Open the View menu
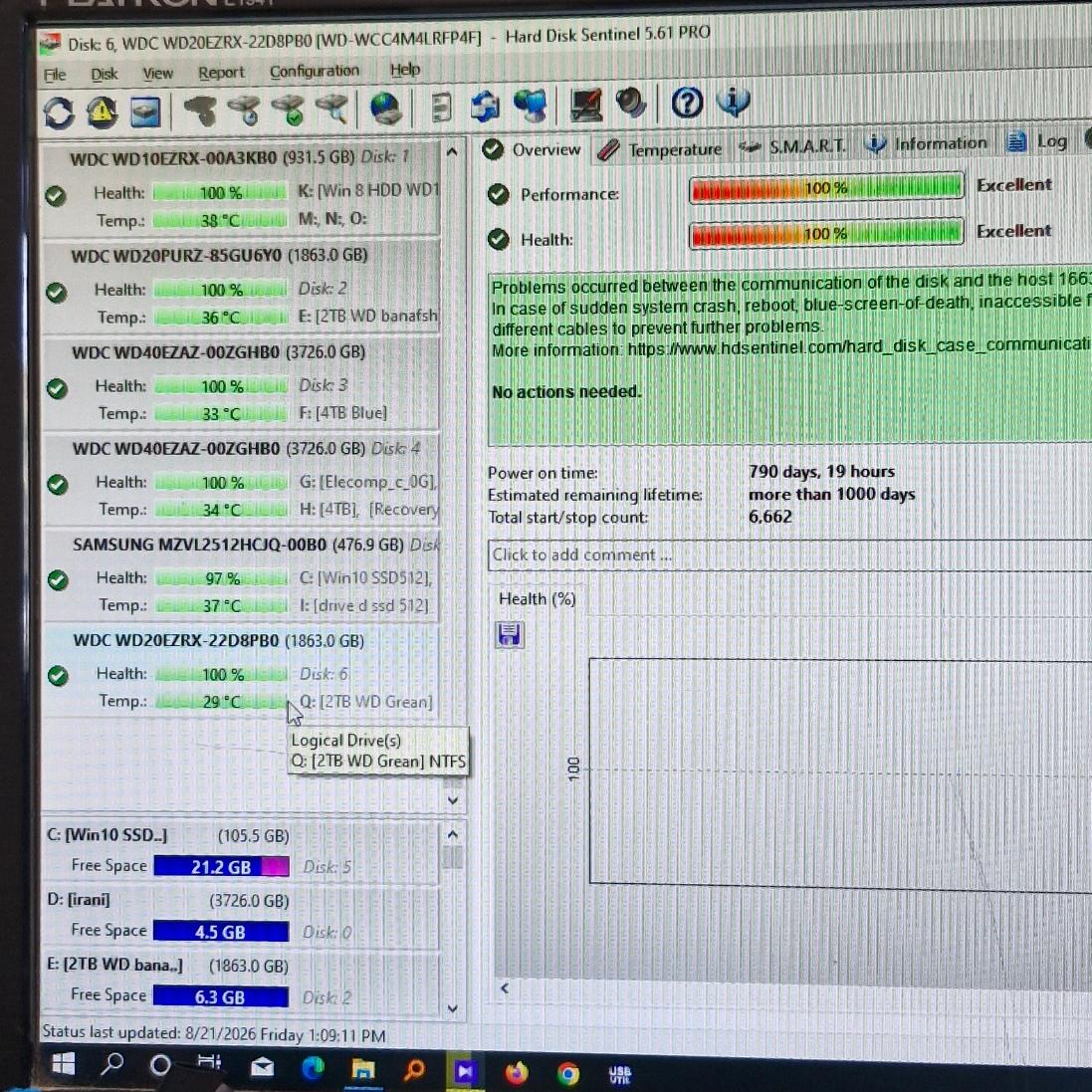 click(157, 73)
